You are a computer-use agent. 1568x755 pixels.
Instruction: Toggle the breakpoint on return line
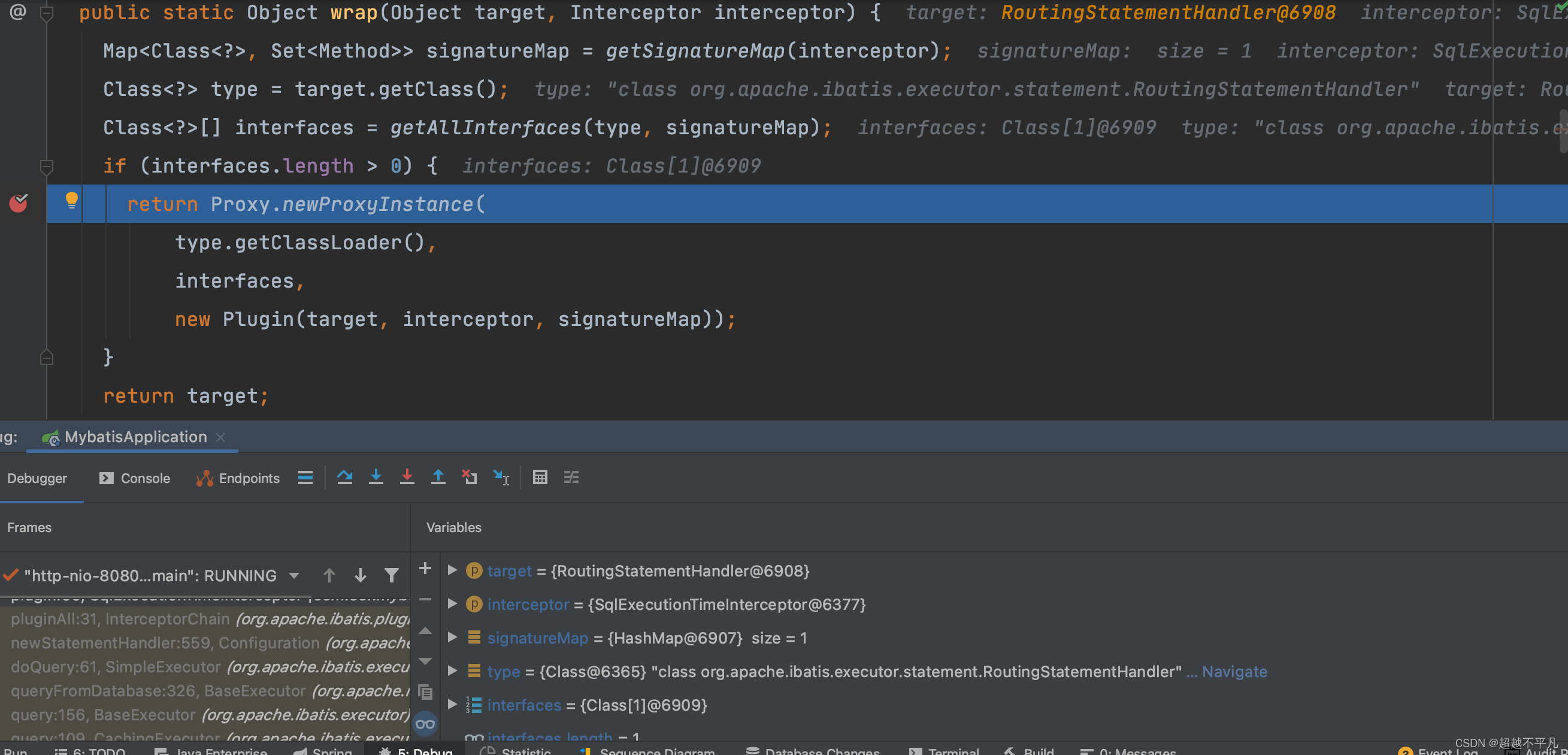click(x=18, y=203)
